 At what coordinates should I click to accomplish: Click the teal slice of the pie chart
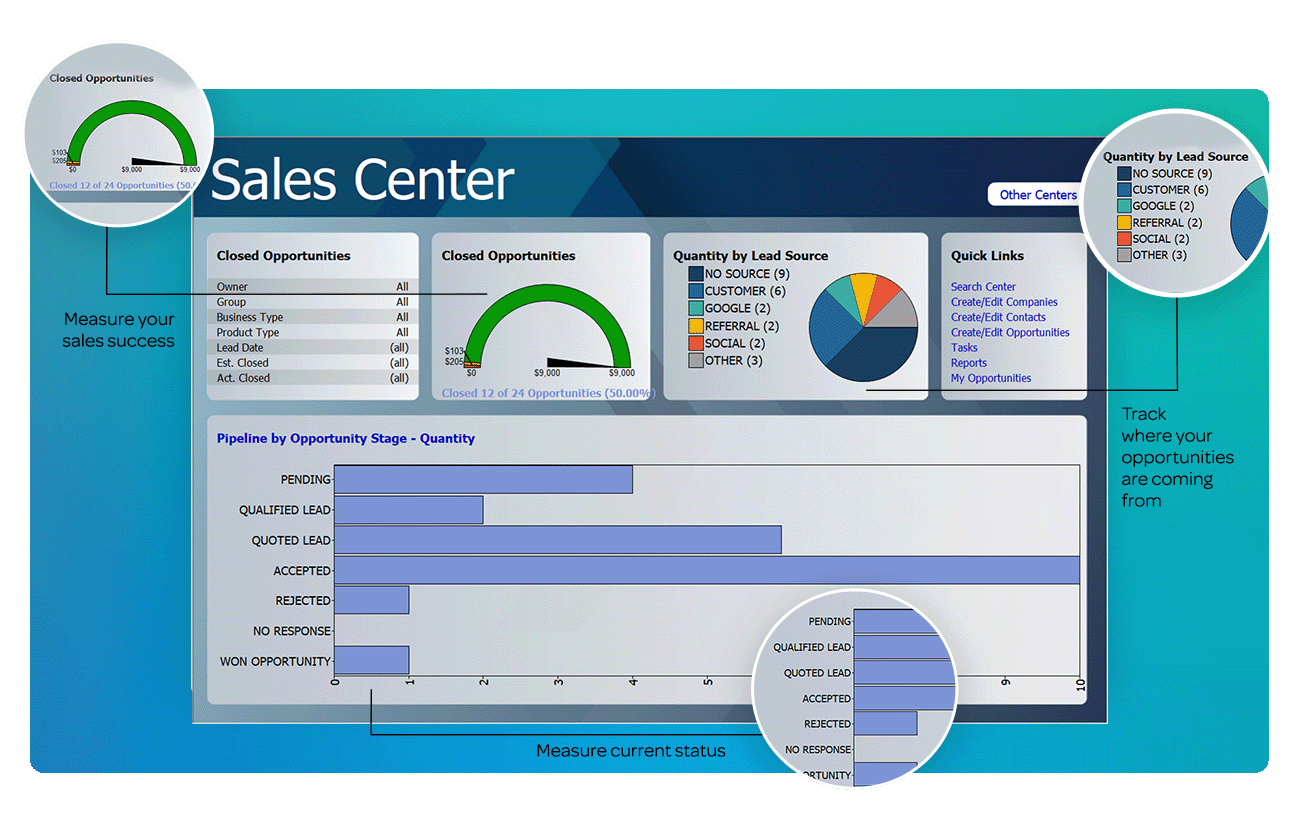[x=843, y=298]
